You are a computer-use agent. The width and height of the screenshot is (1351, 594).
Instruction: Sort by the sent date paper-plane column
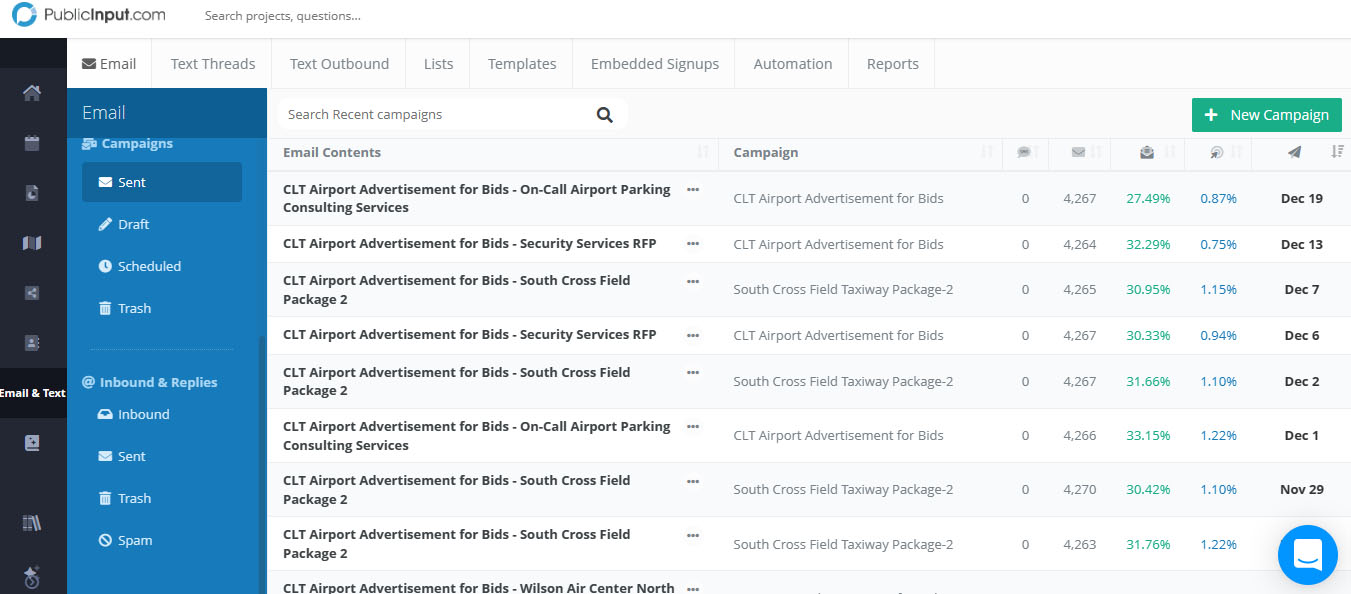1295,152
